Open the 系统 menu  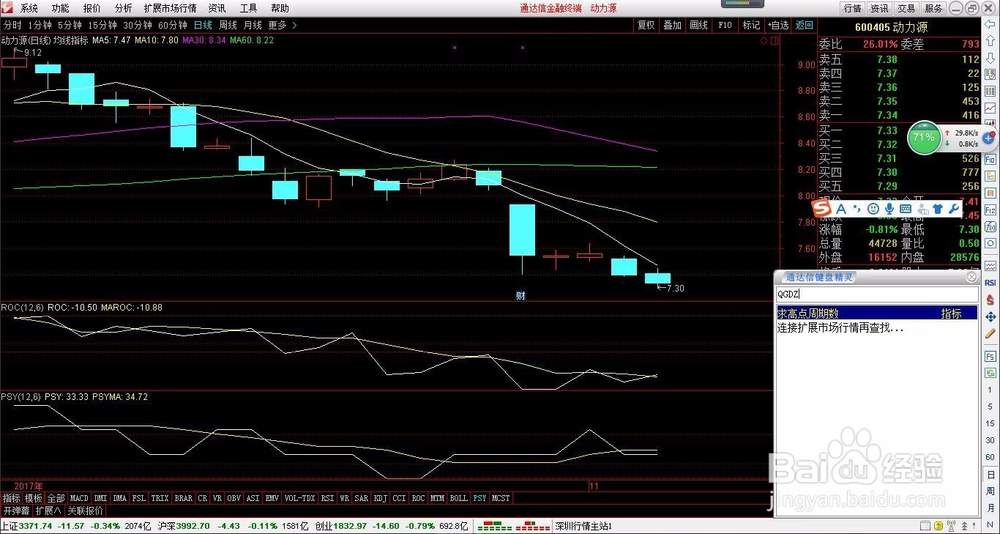[x=29, y=8]
